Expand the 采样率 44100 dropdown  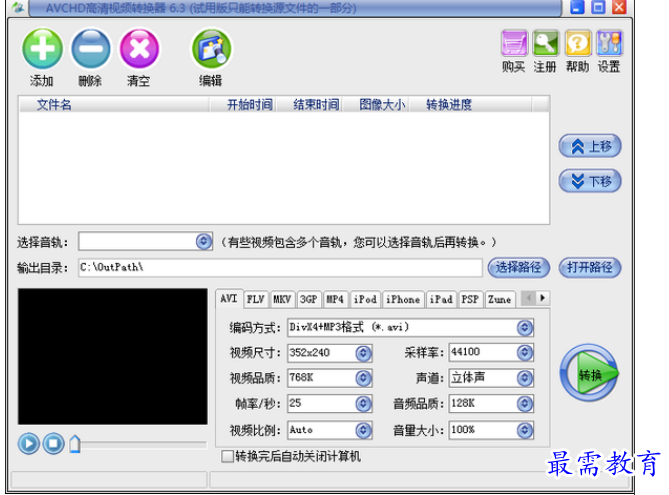point(525,352)
